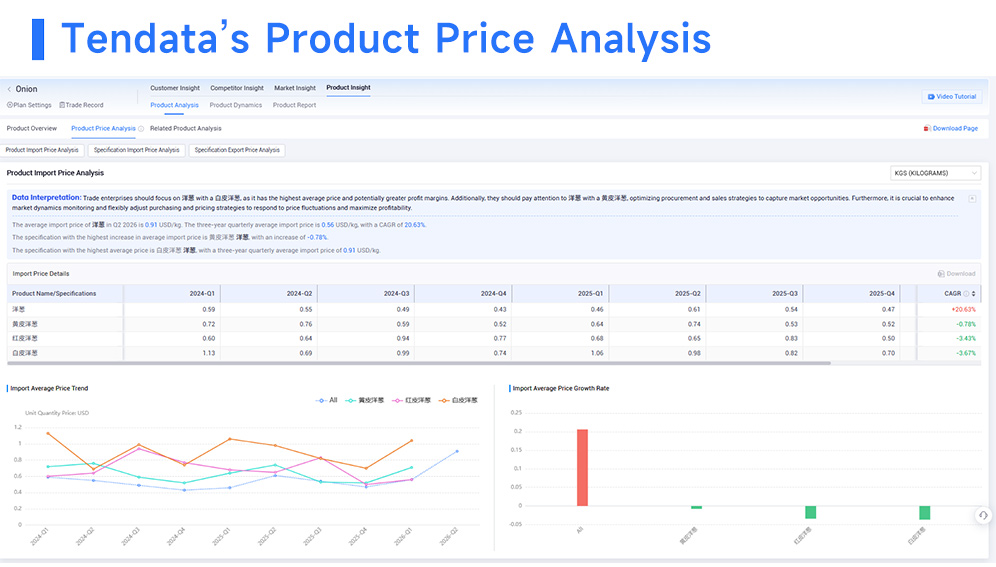Screen dimensions: 996x567
Task: Click the 20.63% CAGR link in interpretation
Action: pos(415,225)
